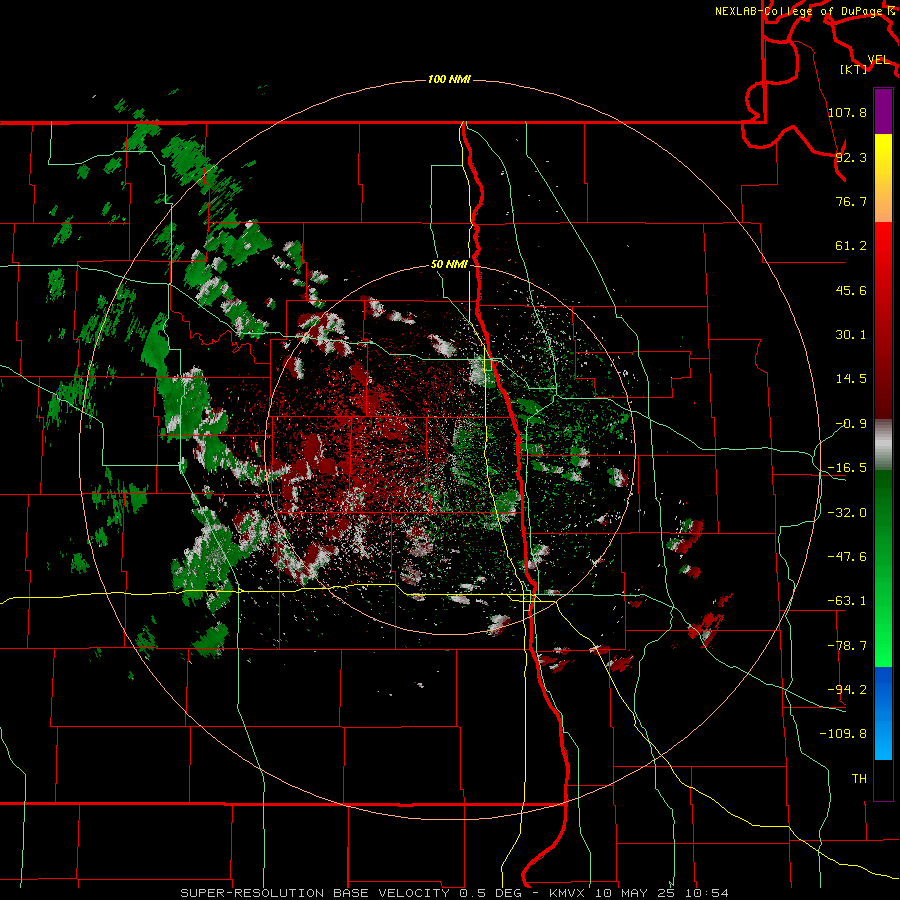Click the 30.1 value on velocity scale
Screen dimensions: 900x900
point(851,335)
